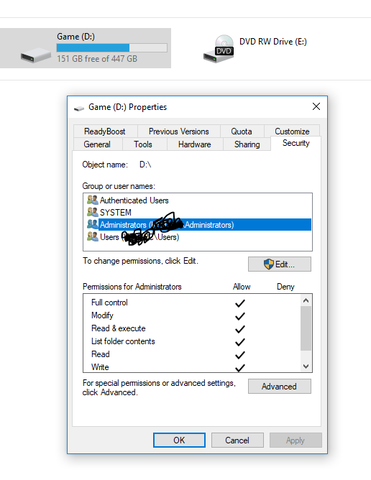Click the Object name value D:\
Viewport: 371px width, 480px height.
[145, 165]
